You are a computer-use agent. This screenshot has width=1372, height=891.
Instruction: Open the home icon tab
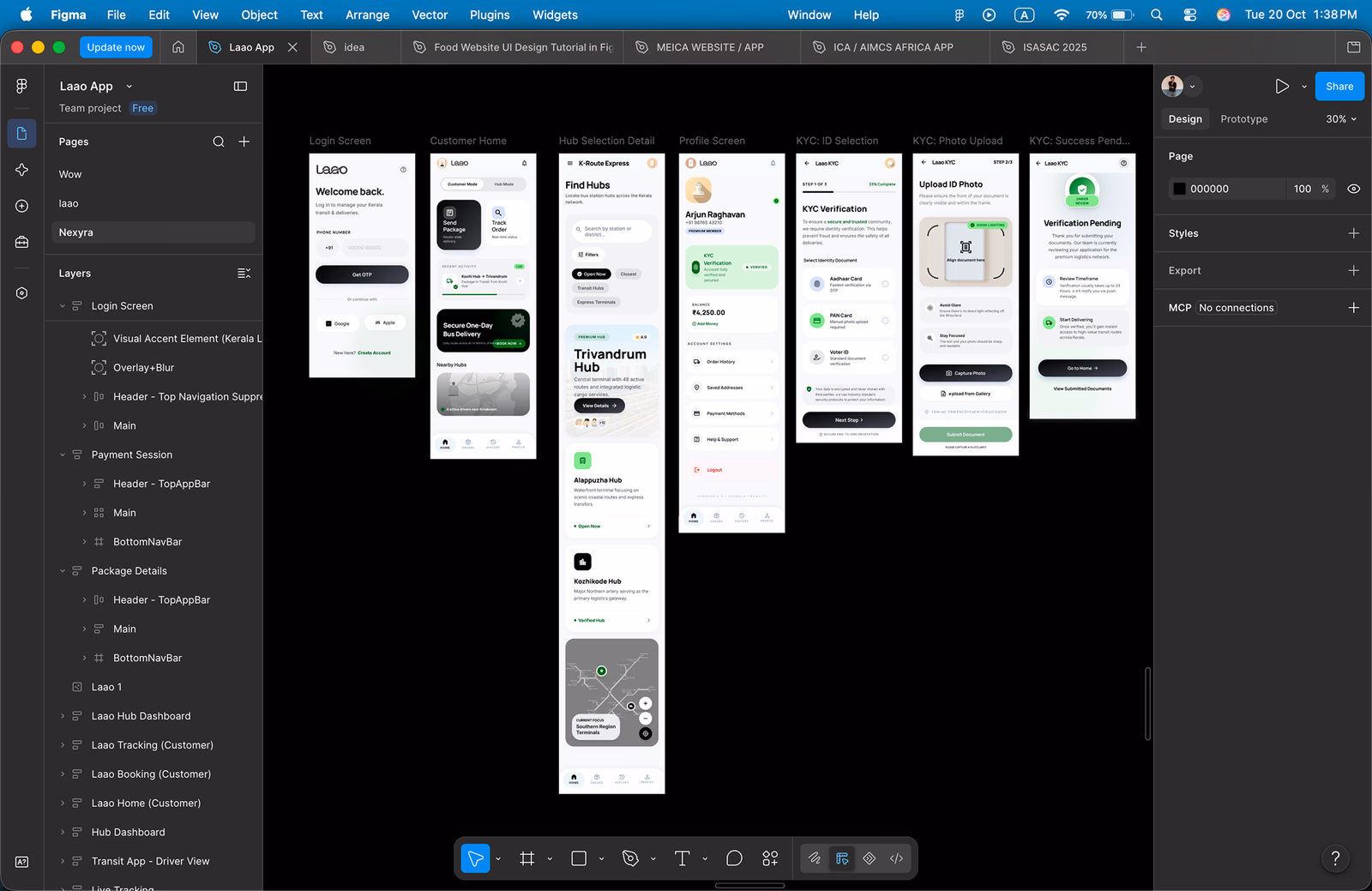(178, 47)
